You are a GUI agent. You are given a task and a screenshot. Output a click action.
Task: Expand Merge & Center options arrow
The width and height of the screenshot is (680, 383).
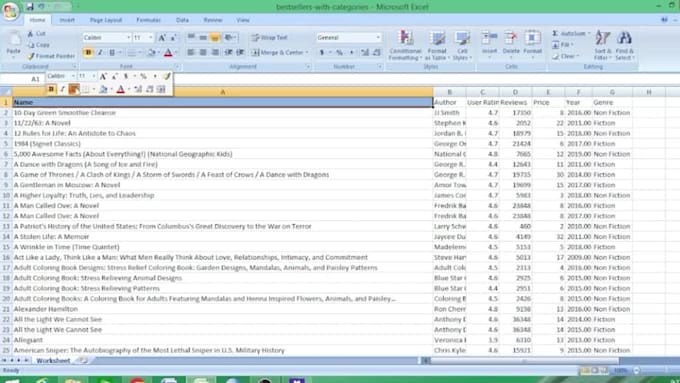[x=307, y=52]
